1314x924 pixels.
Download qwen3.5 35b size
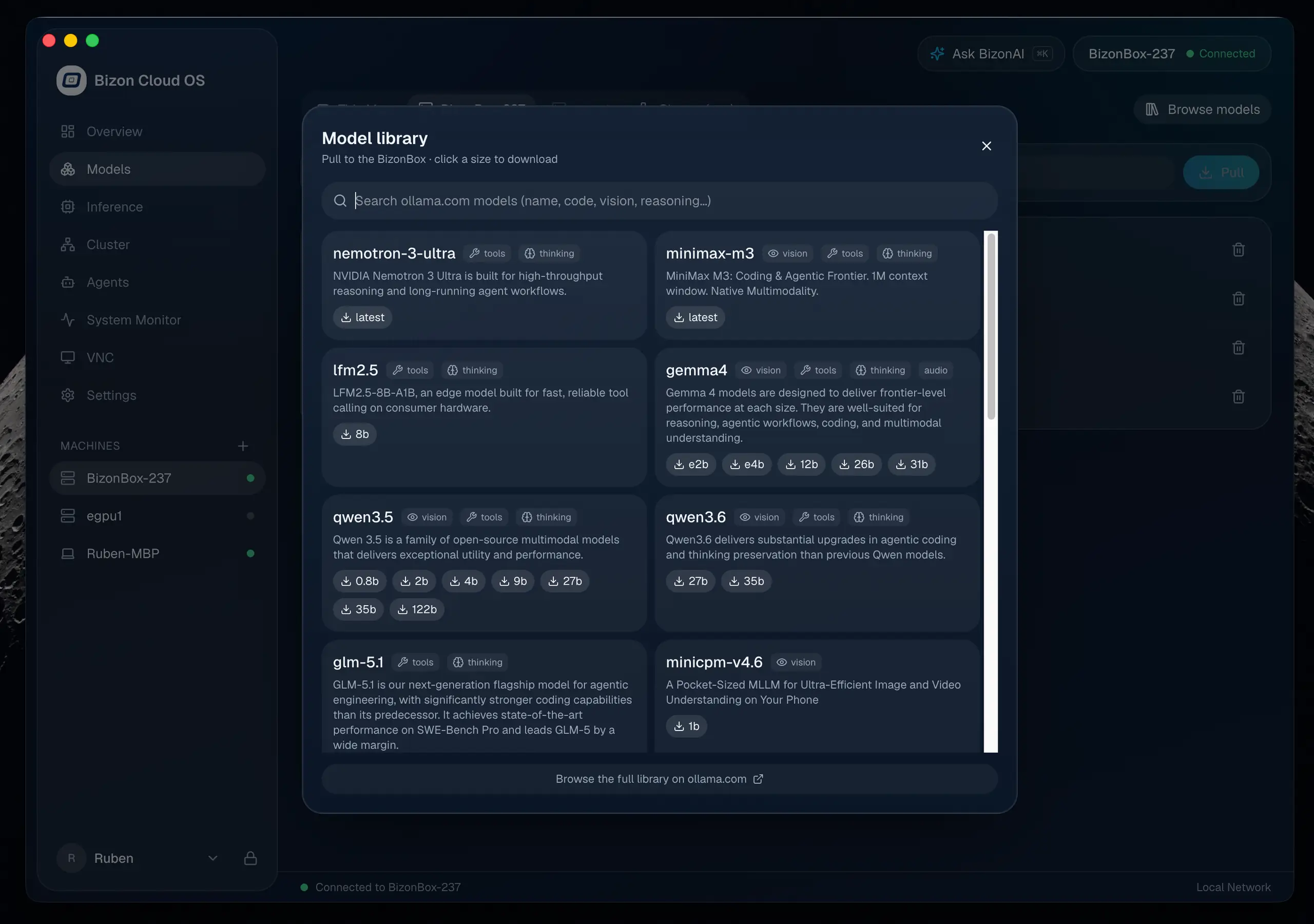pos(358,609)
